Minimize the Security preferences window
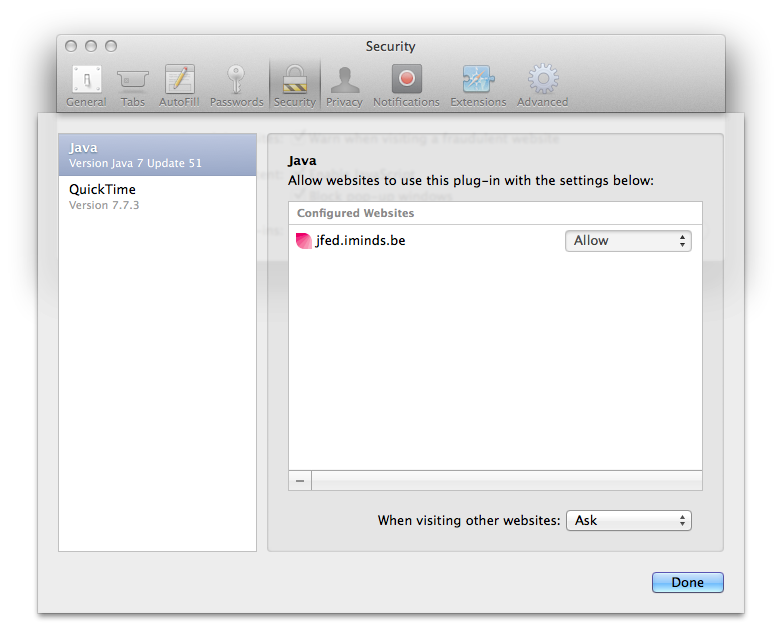This screenshot has height=624, width=782. (x=91, y=46)
